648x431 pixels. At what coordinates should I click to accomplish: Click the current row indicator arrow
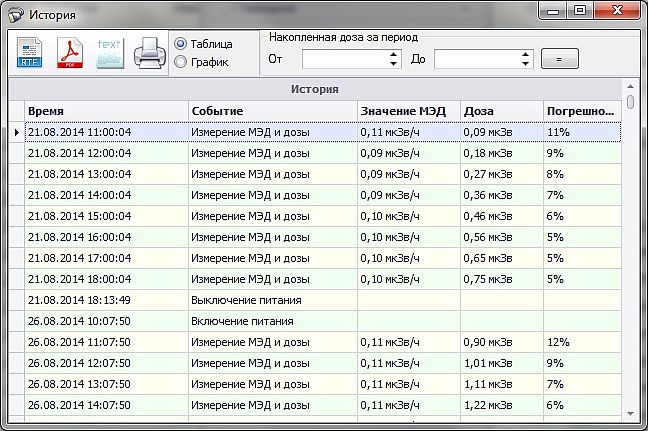coord(17,132)
